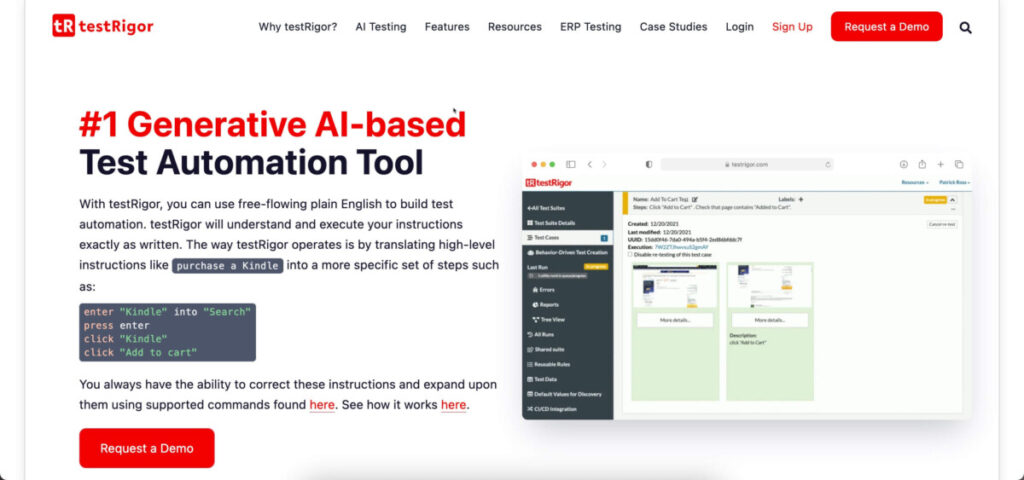Click the code line 'click "Add to cart"'

click(140, 353)
